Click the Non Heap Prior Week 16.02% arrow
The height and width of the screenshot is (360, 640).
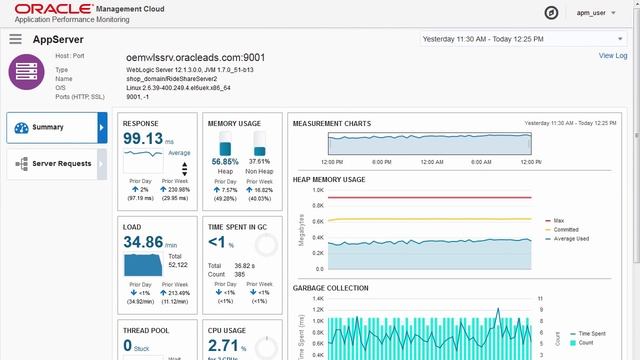coord(249,190)
